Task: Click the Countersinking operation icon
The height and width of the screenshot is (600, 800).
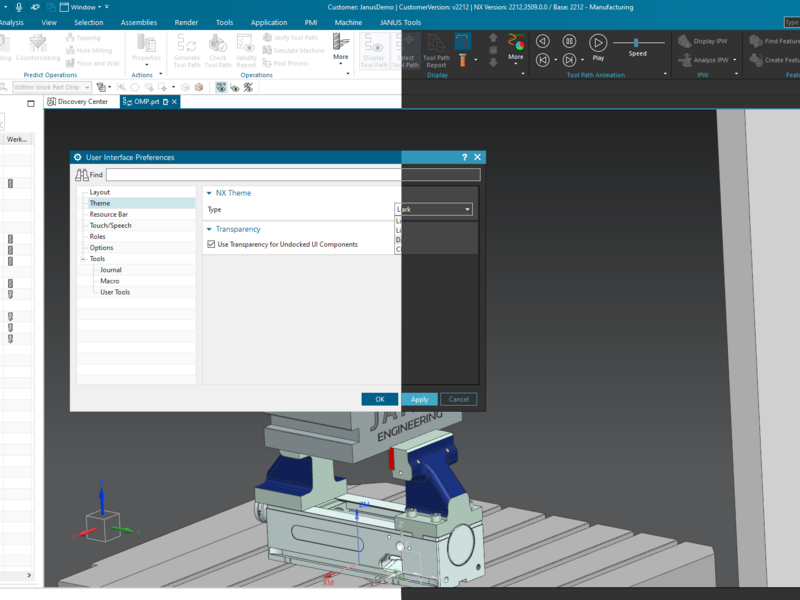Action: [x=38, y=43]
